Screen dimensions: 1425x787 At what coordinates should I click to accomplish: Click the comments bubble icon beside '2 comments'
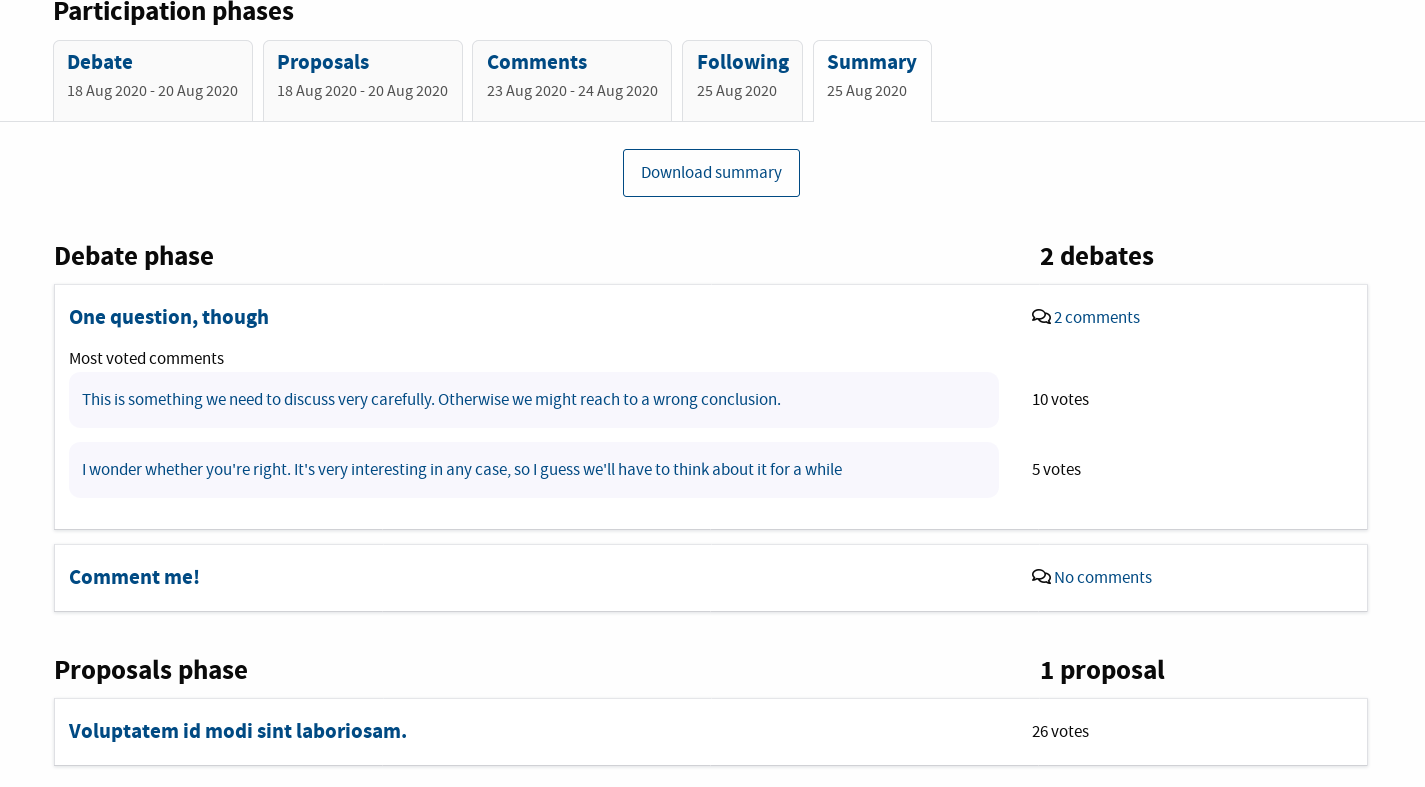pos(1041,317)
